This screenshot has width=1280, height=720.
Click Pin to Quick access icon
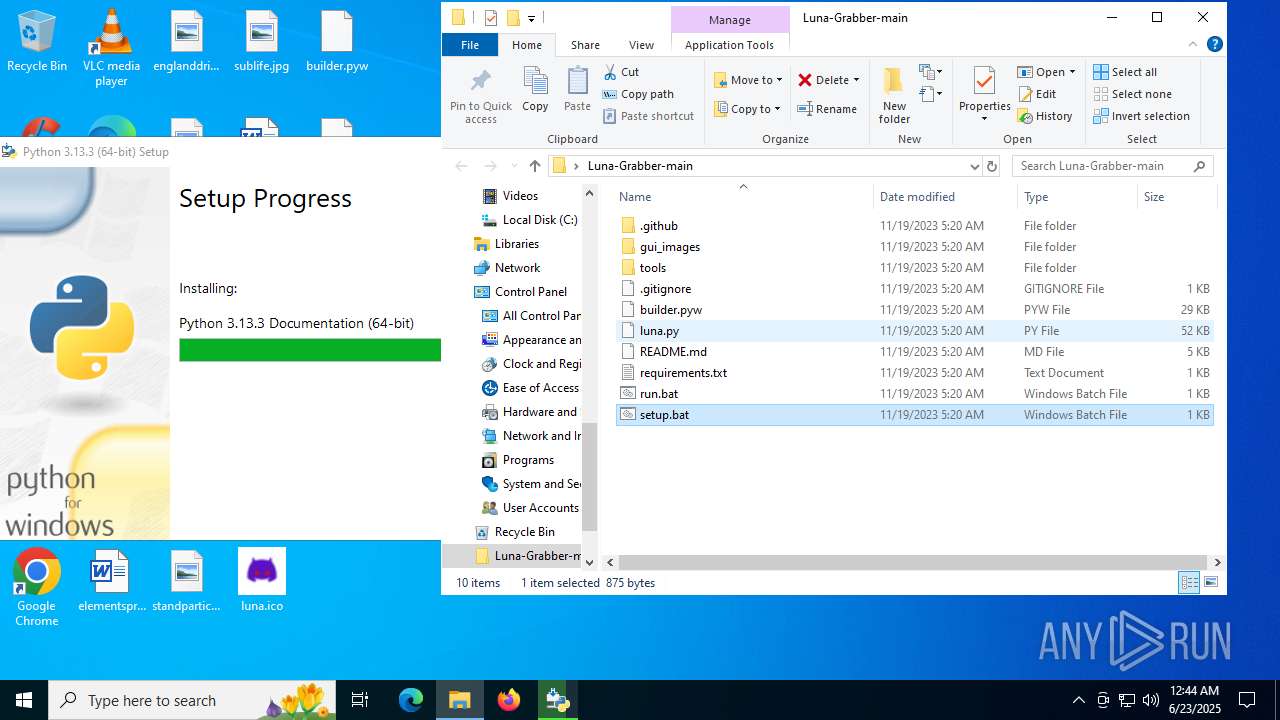[481, 81]
